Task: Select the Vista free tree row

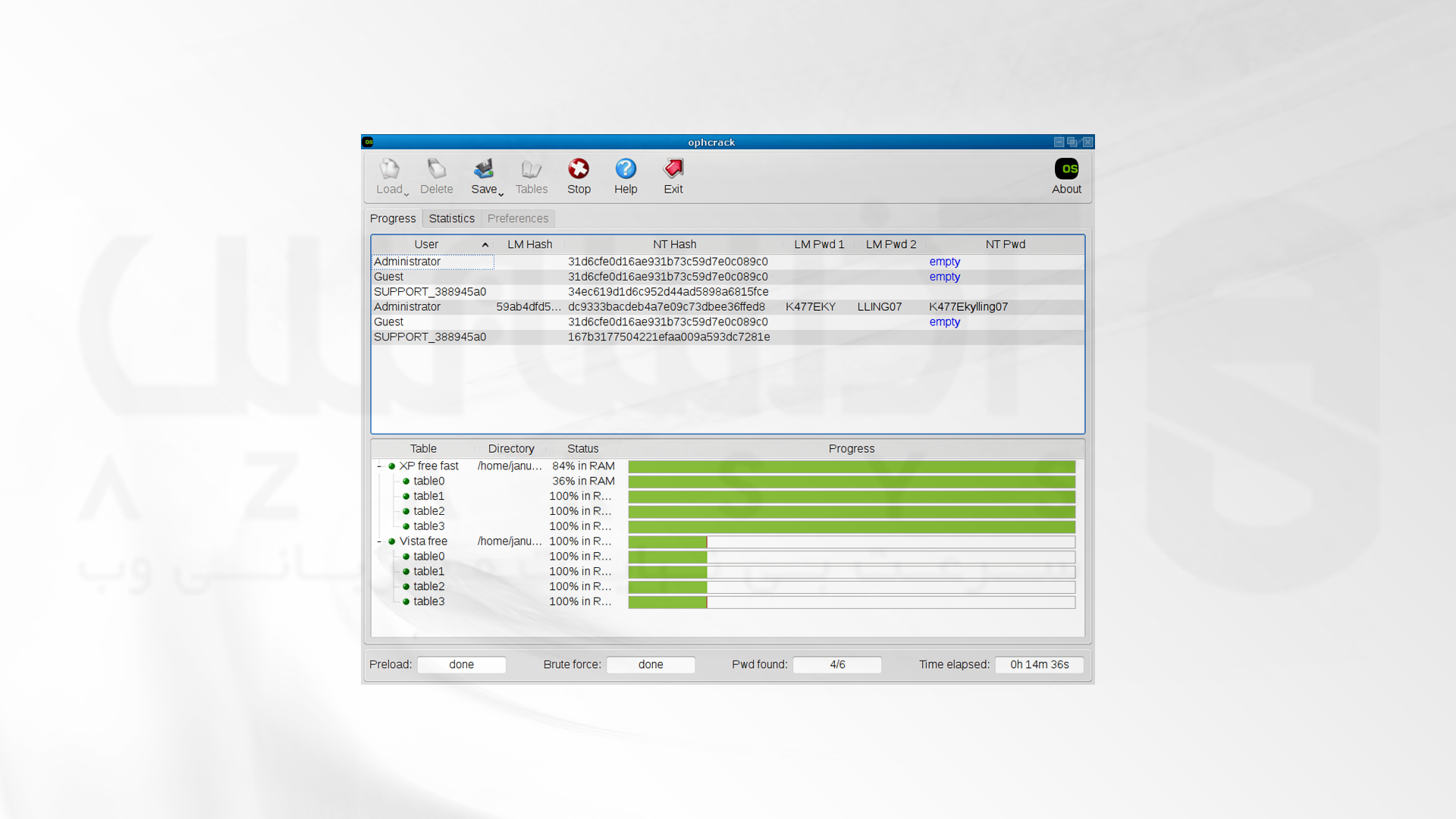Action: (728, 541)
